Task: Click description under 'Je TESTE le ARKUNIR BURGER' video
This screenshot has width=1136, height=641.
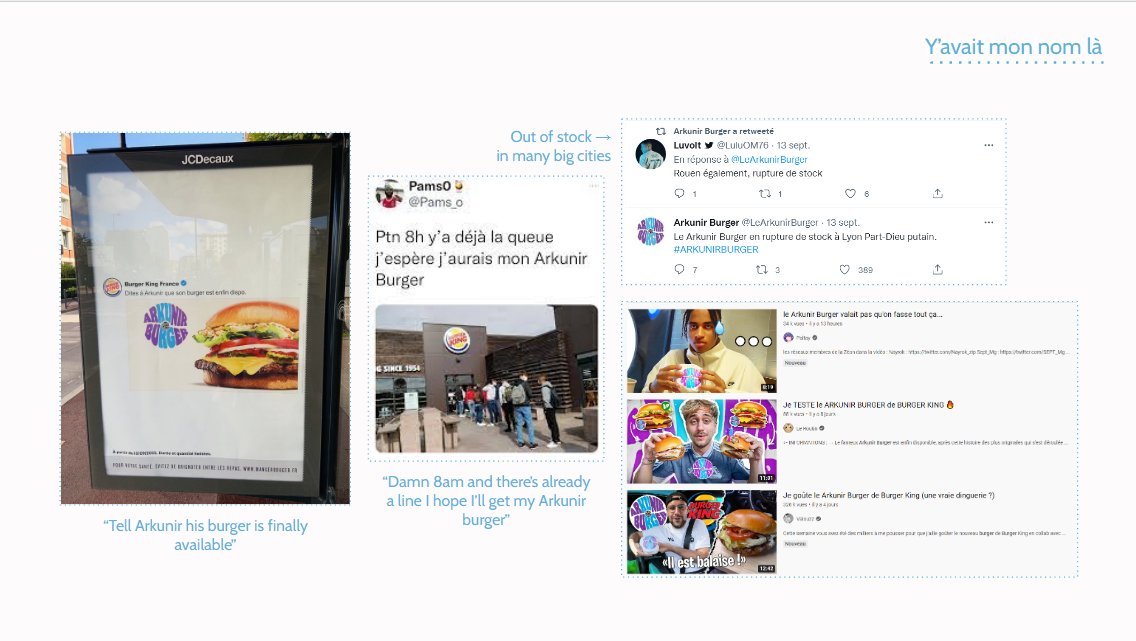Action: (x=924, y=442)
